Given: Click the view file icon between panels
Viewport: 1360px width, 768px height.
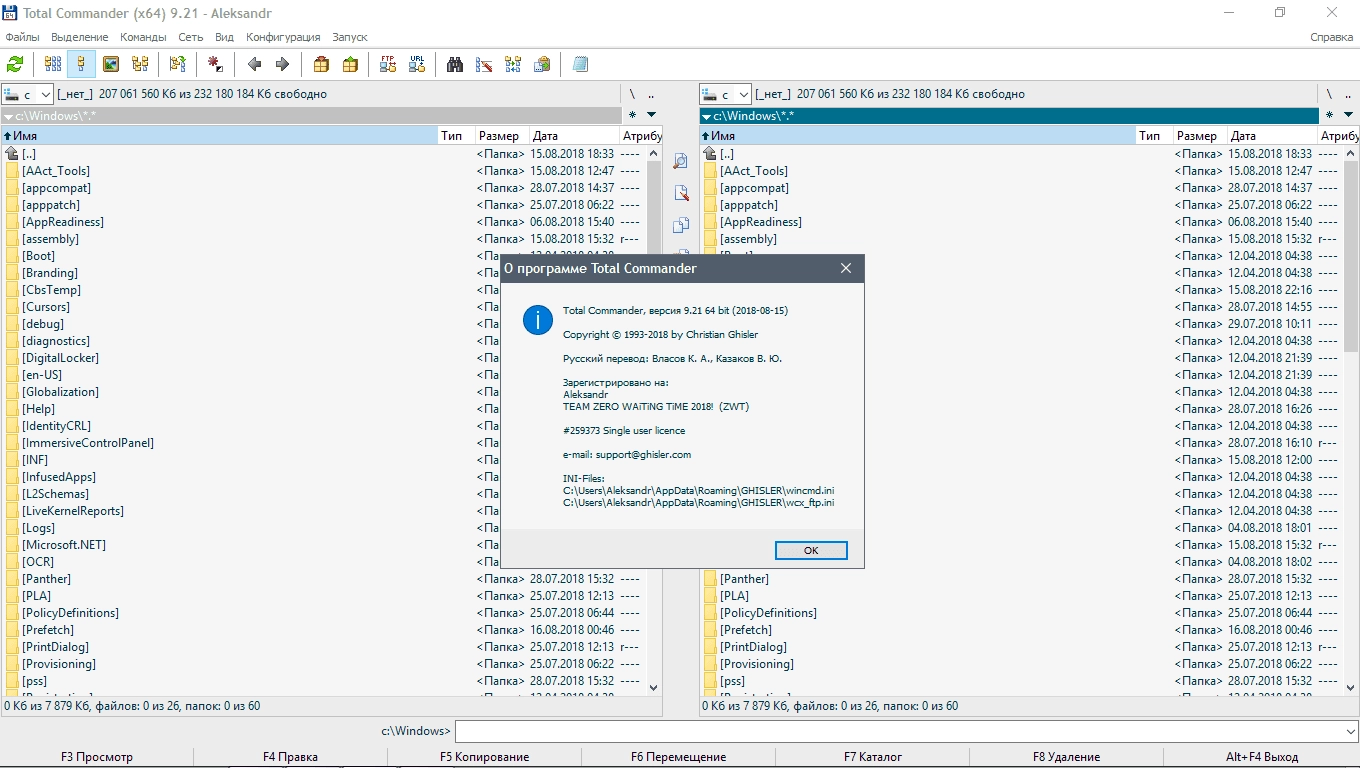Looking at the screenshot, I should (681, 161).
